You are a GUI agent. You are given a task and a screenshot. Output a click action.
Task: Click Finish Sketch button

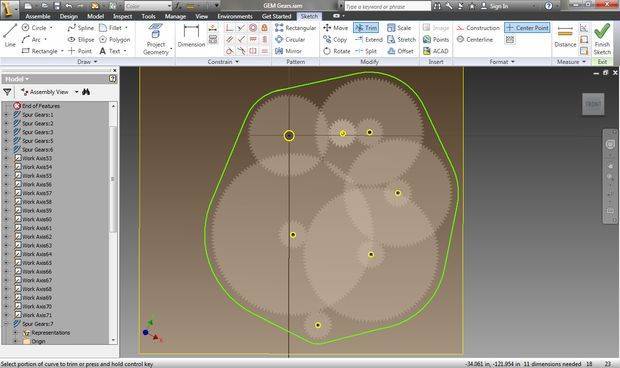602,39
